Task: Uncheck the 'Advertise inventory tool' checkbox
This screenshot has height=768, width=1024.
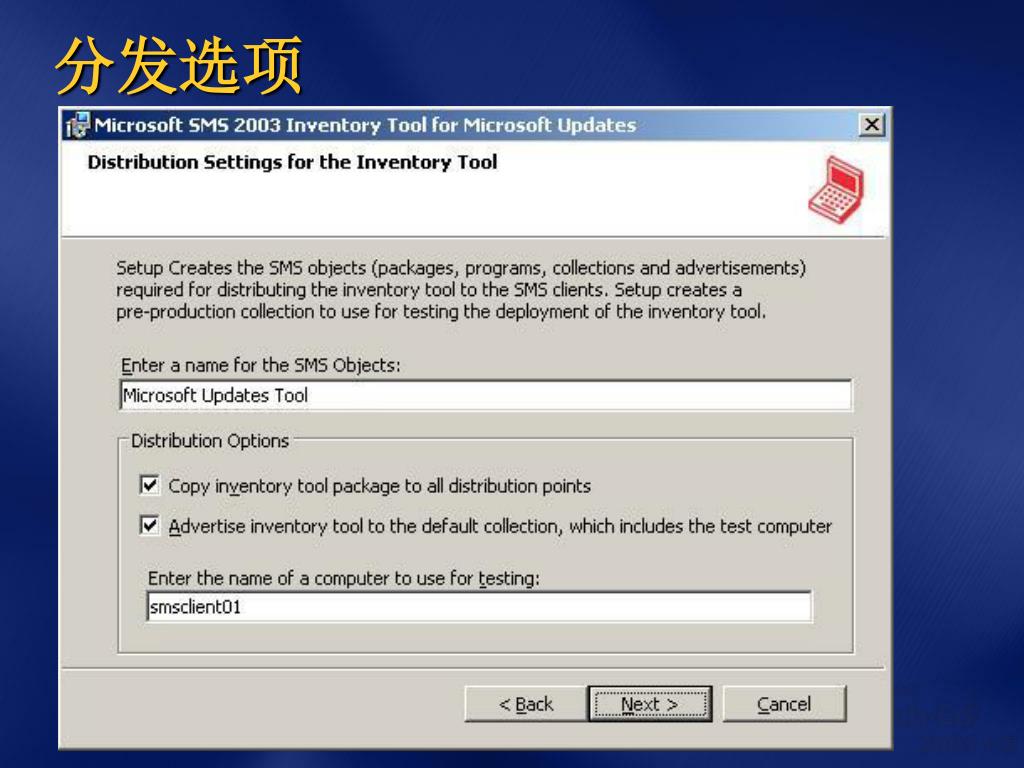Action: (150, 526)
